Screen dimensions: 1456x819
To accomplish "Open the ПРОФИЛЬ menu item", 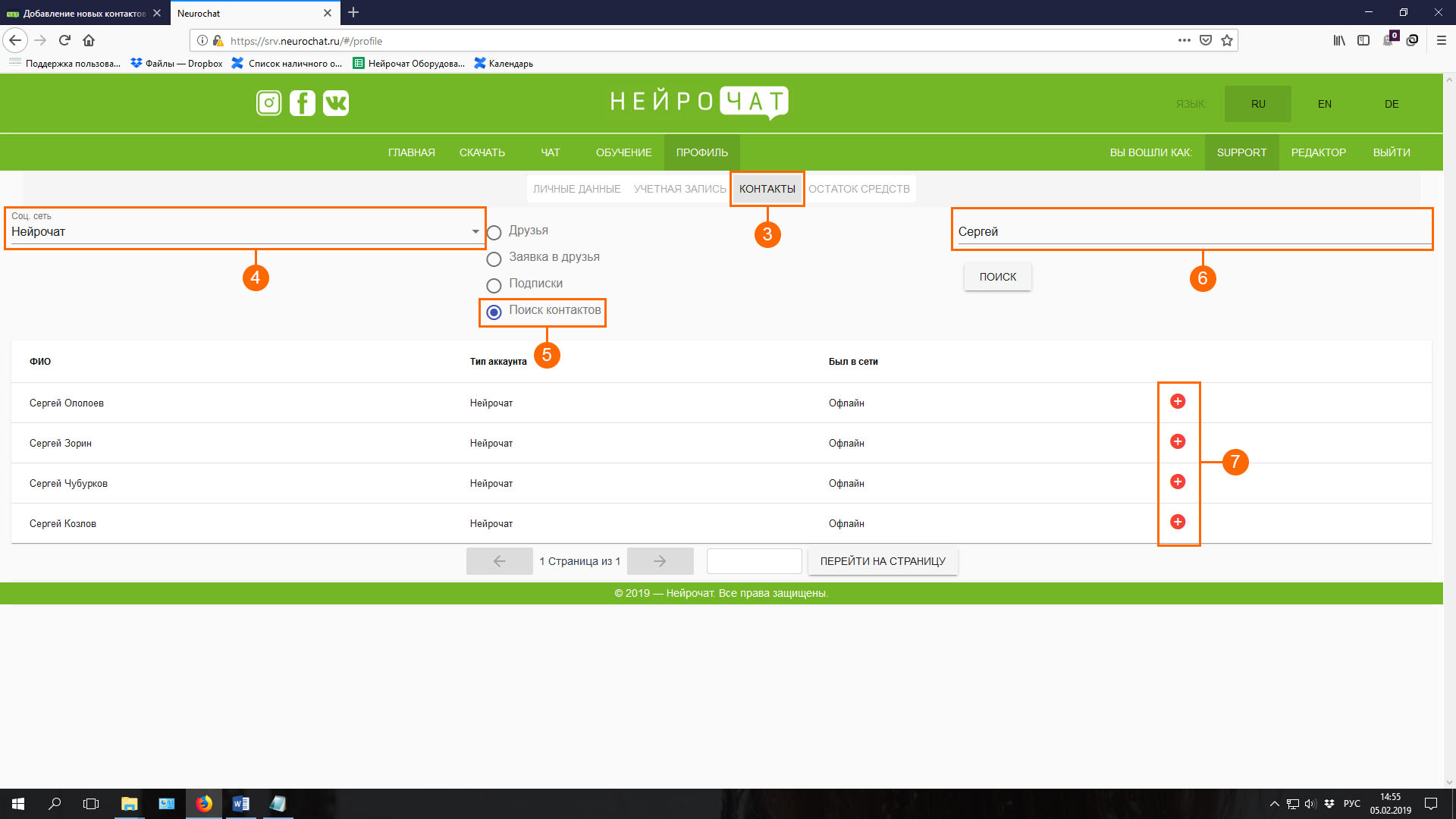I will coord(702,152).
